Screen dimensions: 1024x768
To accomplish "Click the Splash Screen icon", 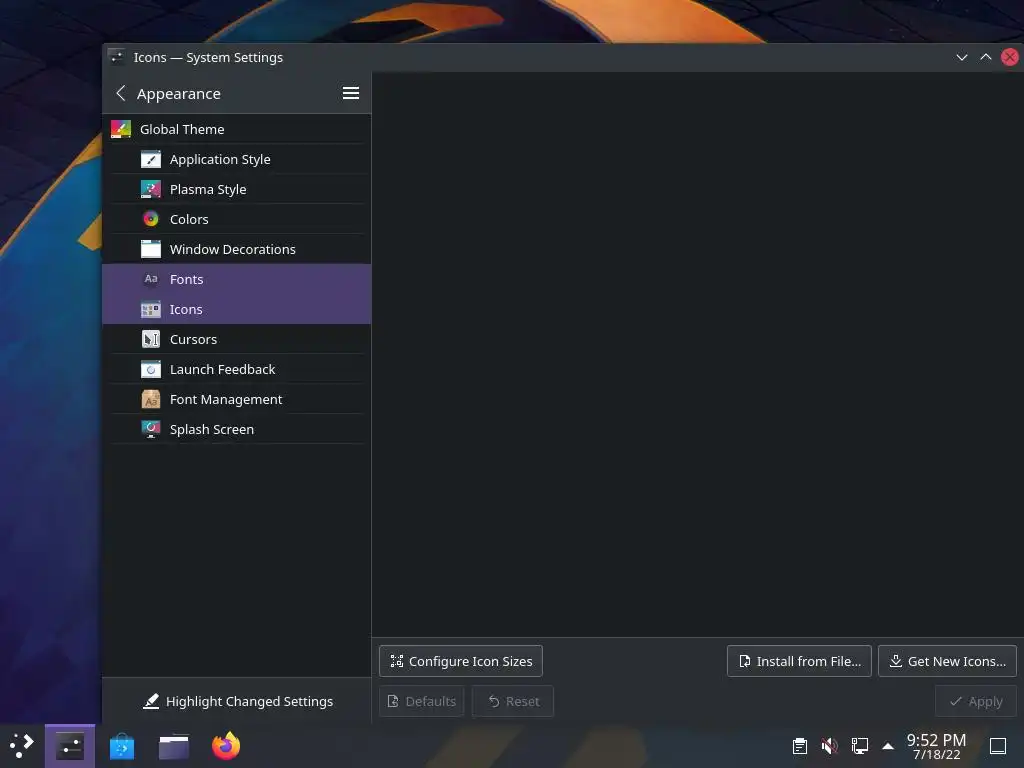I will point(151,429).
